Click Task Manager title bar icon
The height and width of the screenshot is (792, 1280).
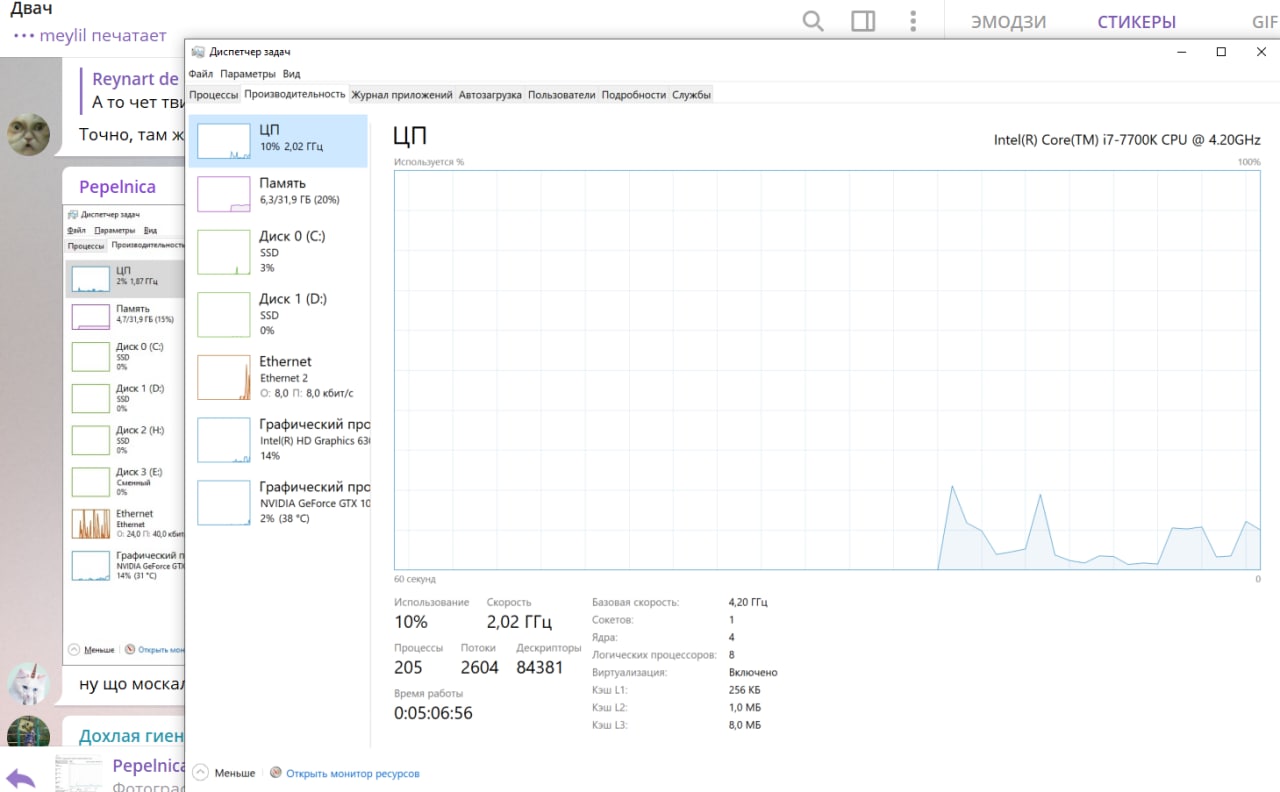(x=198, y=52)
